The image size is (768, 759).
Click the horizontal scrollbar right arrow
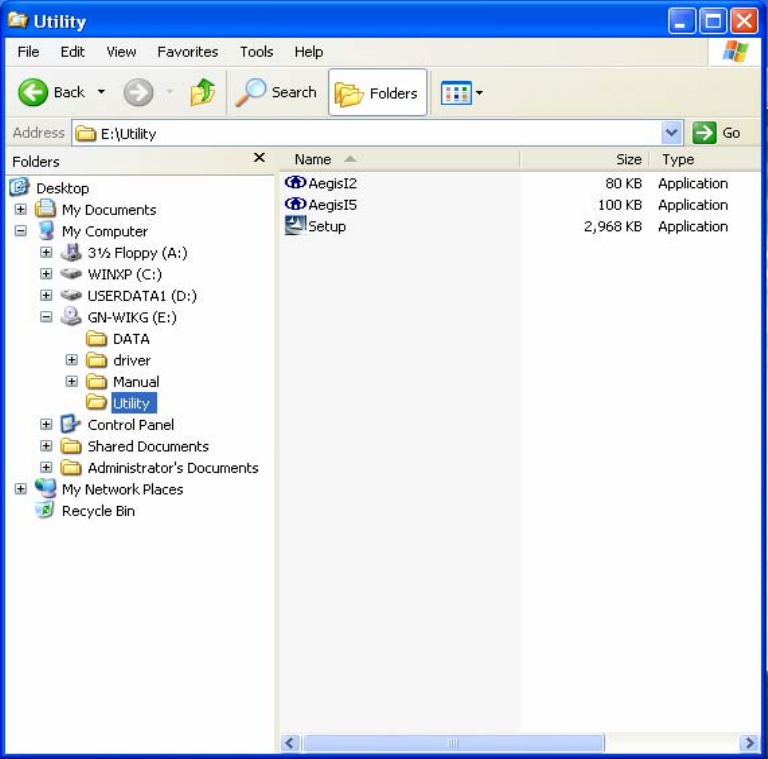pos(749,743)
